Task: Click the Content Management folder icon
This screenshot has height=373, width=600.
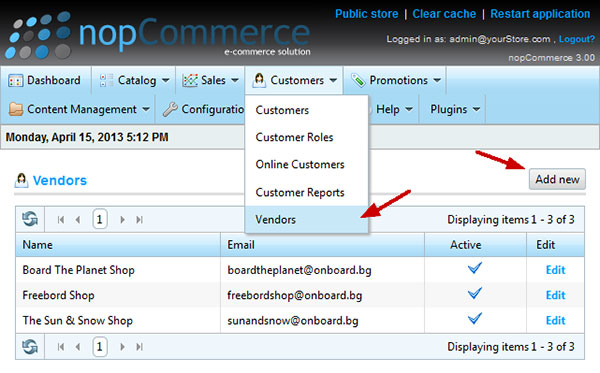Action: tap(16, 109)
